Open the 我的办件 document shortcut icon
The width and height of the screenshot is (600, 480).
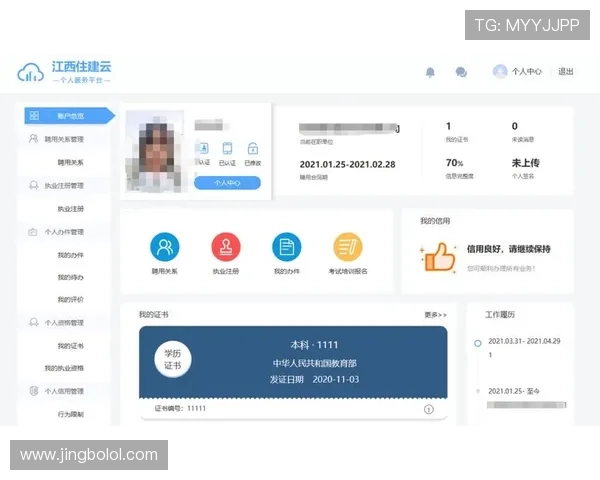coord(287,247)
